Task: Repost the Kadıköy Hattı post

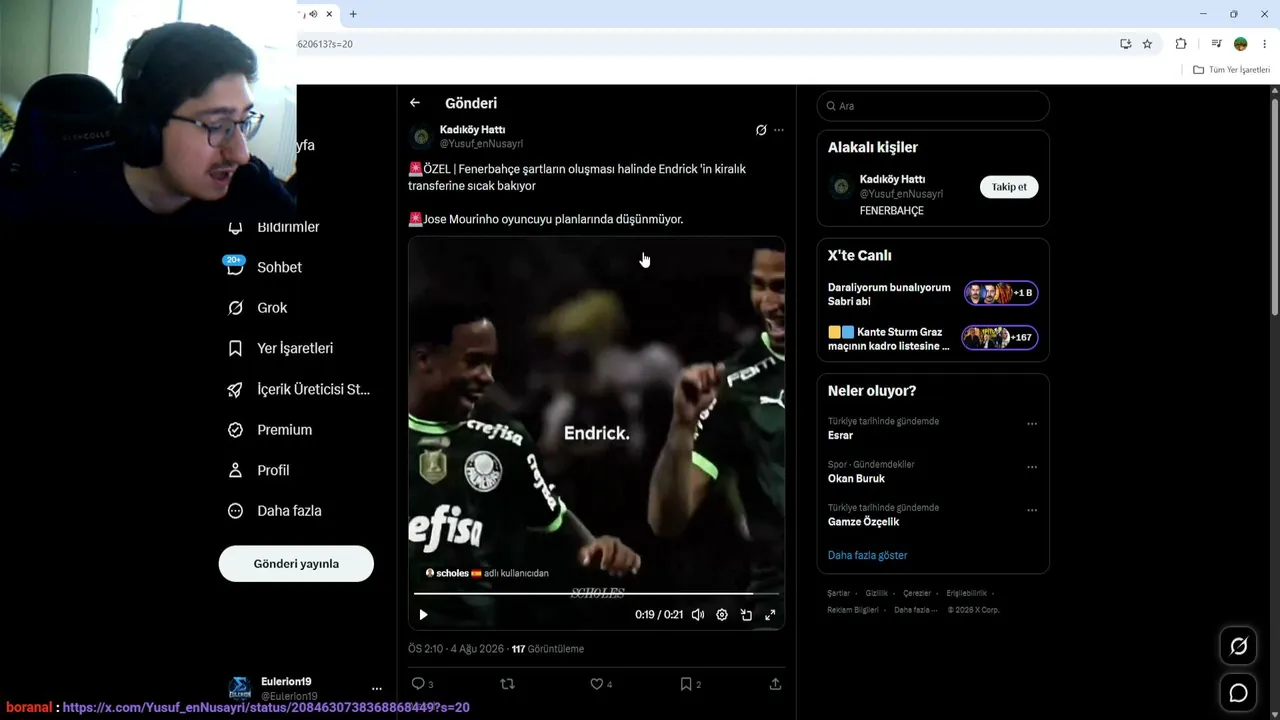Action: [507, 684]
